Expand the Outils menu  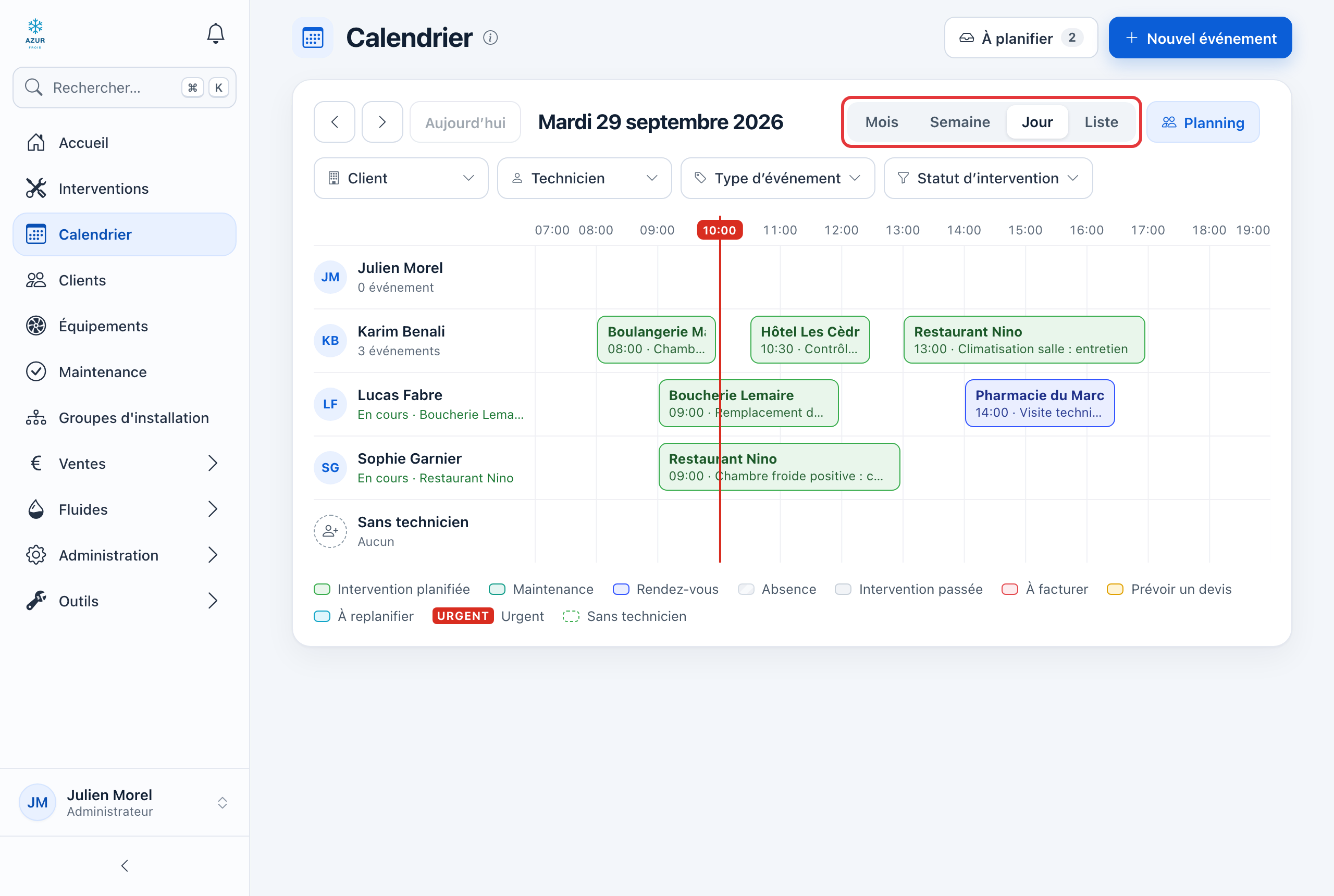(x=125, y=601)
